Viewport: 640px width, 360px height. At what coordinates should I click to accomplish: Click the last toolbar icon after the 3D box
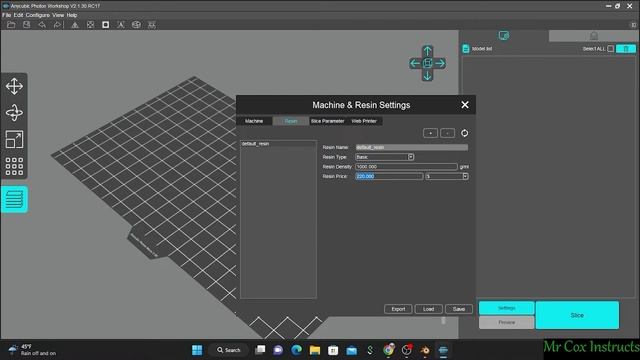tap(151, 25)
